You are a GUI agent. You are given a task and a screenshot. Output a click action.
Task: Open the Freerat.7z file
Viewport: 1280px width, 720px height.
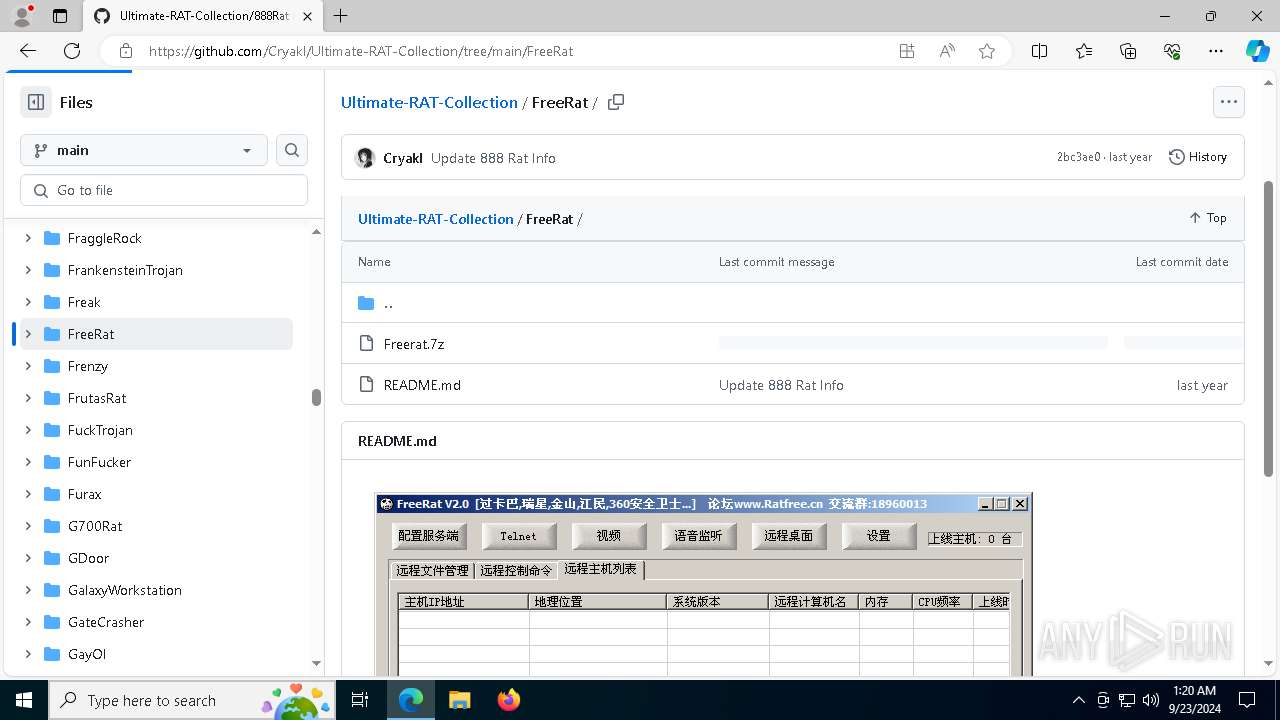coord(413,343)
